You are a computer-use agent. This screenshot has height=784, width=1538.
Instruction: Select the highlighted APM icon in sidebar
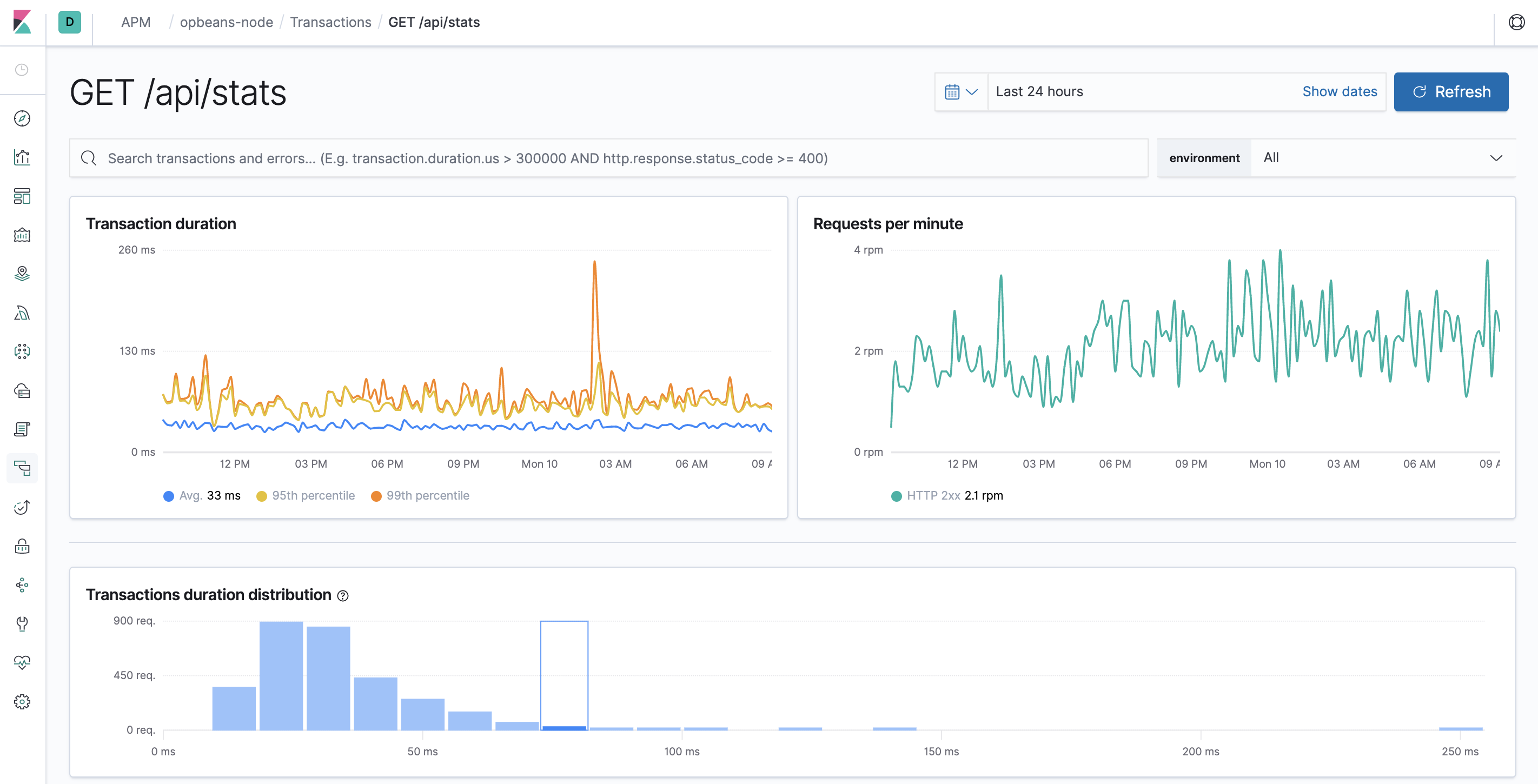click(22, 468)
